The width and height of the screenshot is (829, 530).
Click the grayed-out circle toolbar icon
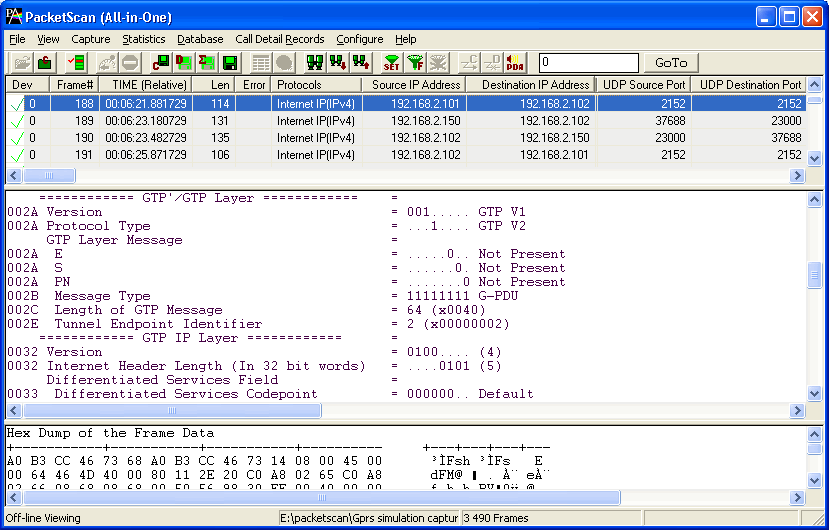pyautogui.click(x=284, y=63)
